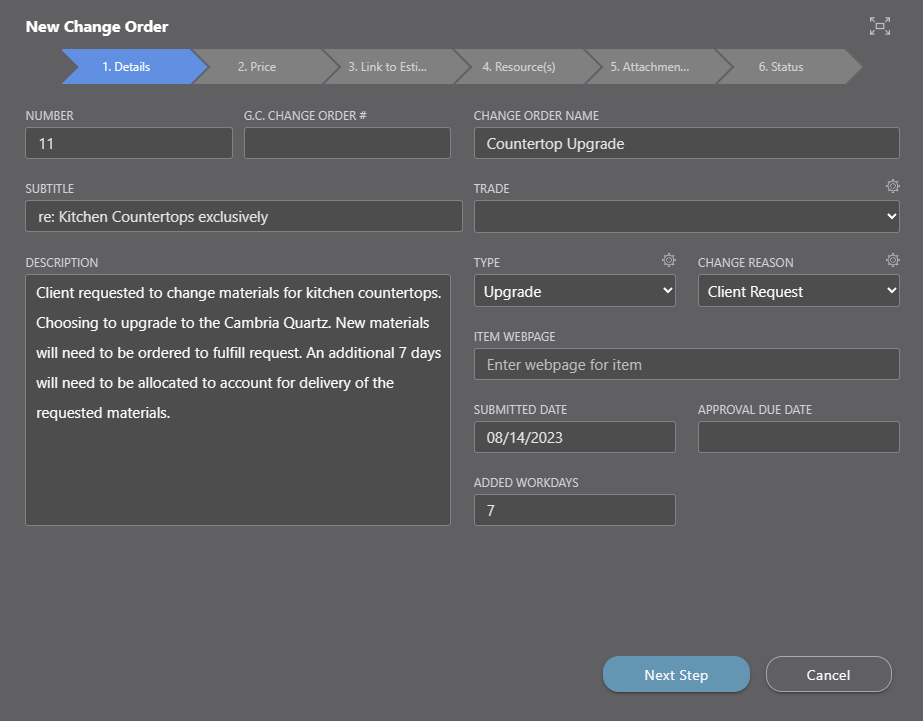Click into the Added Workdays field
Screen dimensions: 923x721
pos(574,510)
